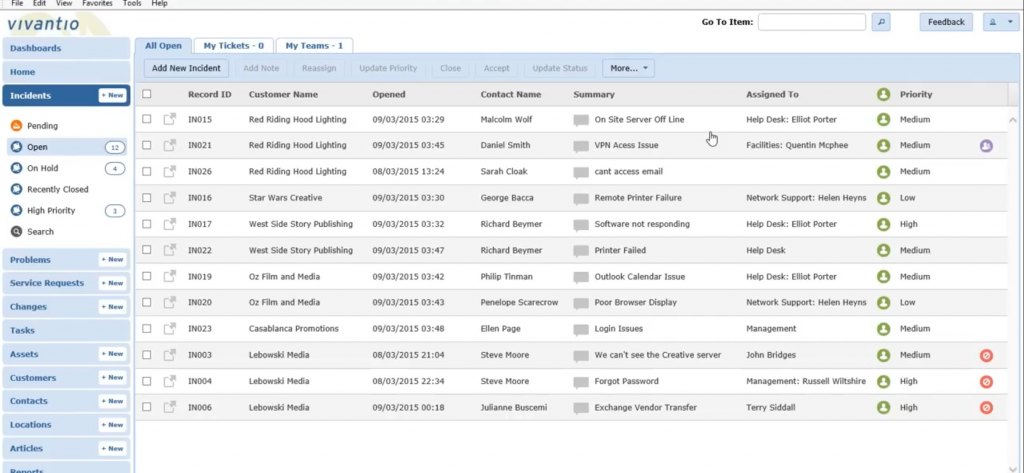
Task: Click Add New Incident button
Action: point(186,68)
